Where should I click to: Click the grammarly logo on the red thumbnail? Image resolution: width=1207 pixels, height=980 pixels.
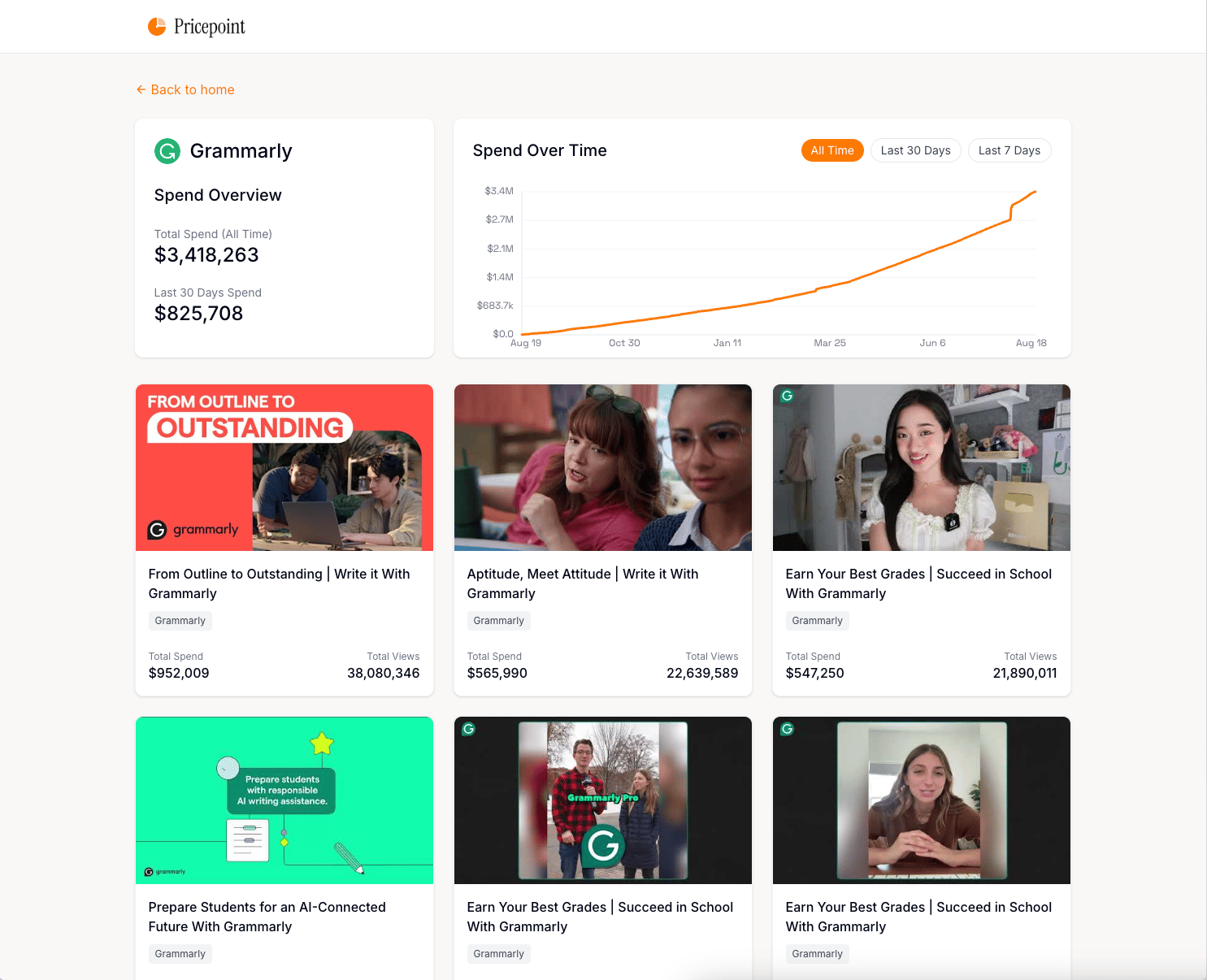tap(193, 530)
